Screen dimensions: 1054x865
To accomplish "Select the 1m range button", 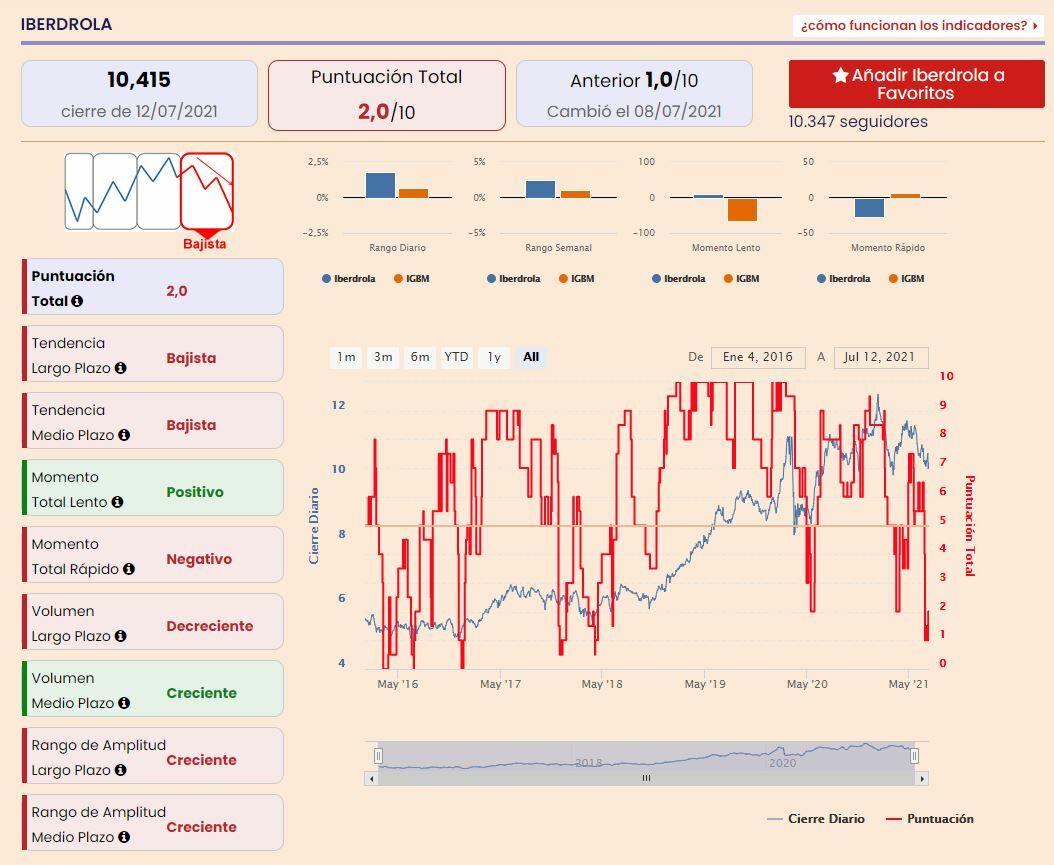I will point(346,357).
